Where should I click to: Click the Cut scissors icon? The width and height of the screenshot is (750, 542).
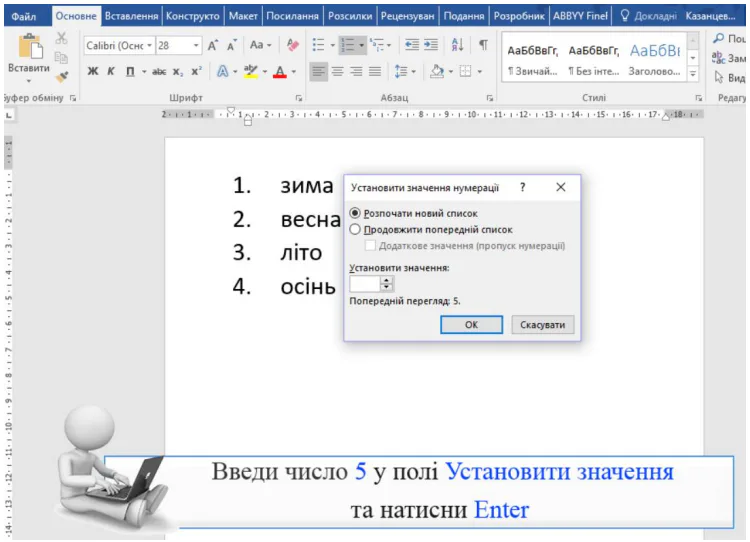coord(62,39)
